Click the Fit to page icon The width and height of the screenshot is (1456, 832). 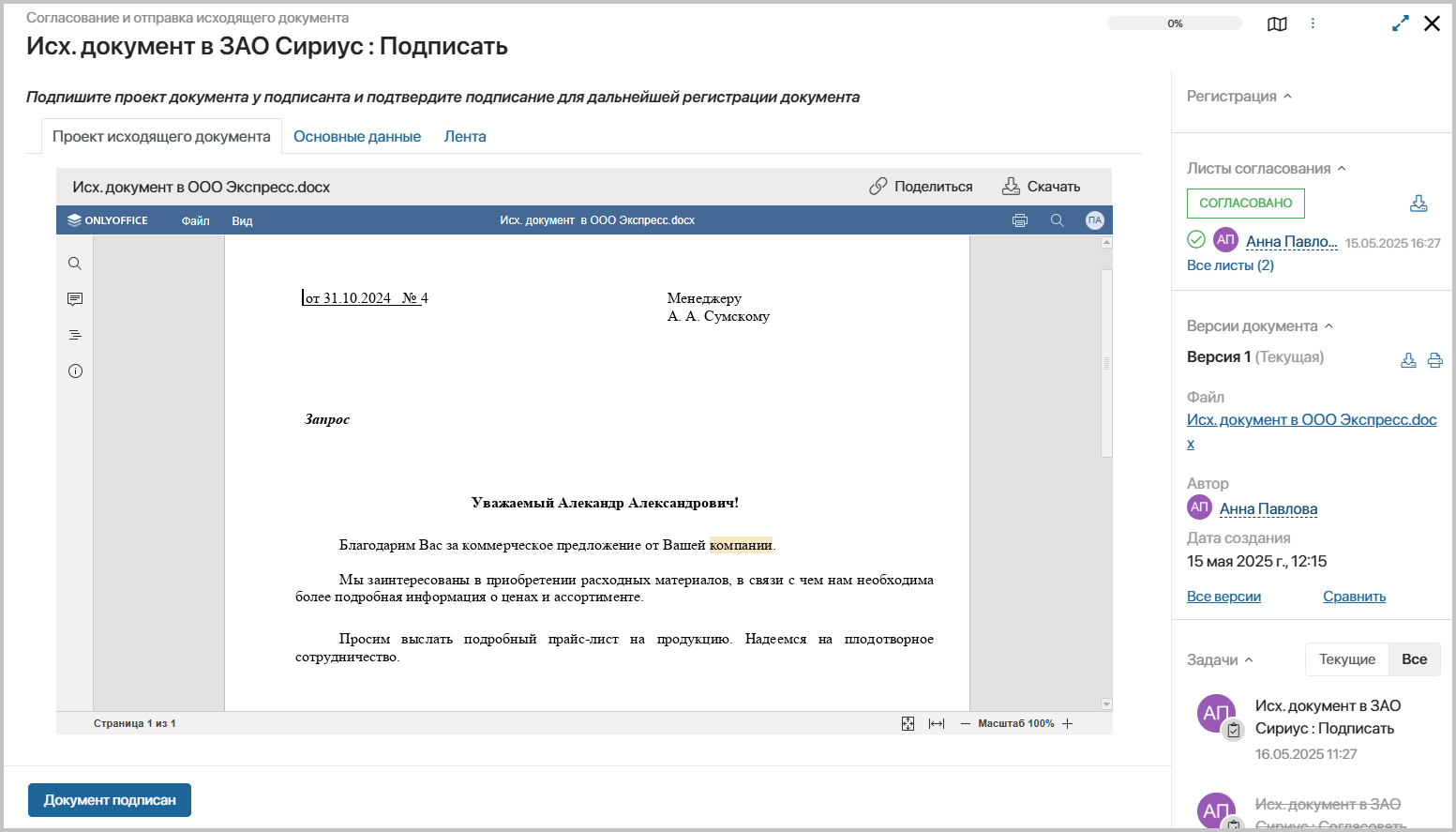pos(908,724)
